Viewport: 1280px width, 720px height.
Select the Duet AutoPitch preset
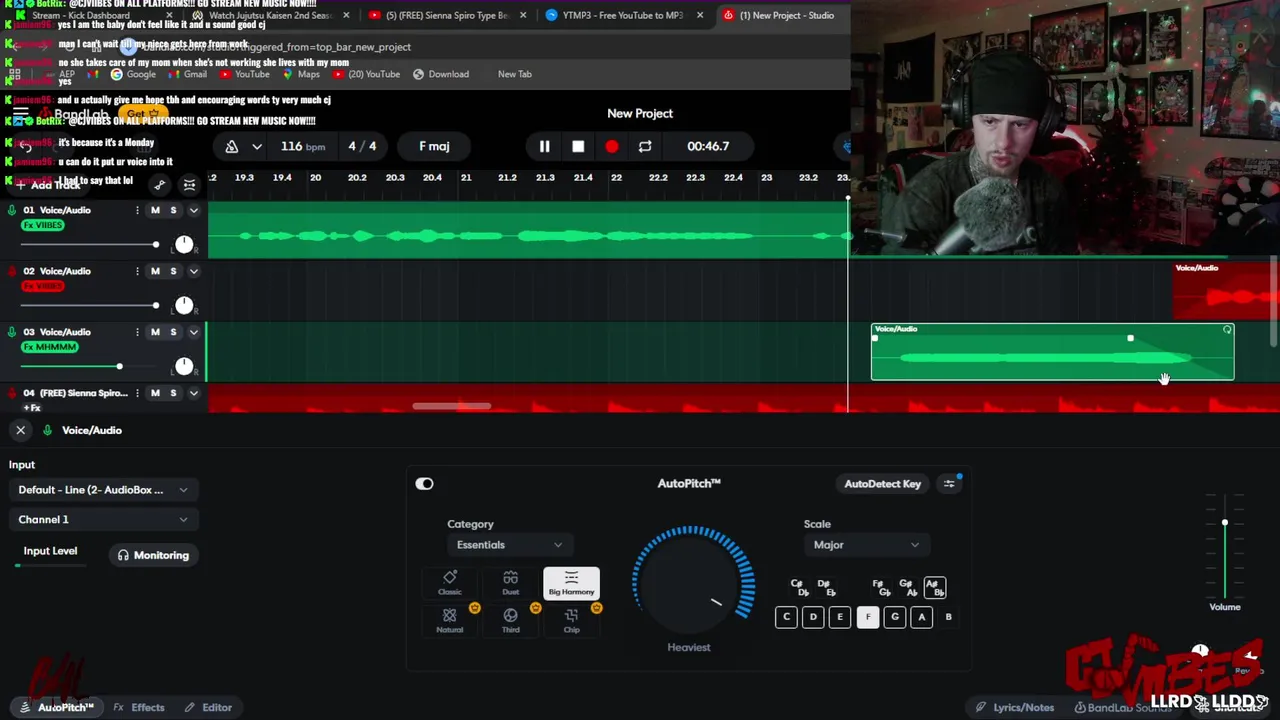pyautogui.click(x=511, y=583)
